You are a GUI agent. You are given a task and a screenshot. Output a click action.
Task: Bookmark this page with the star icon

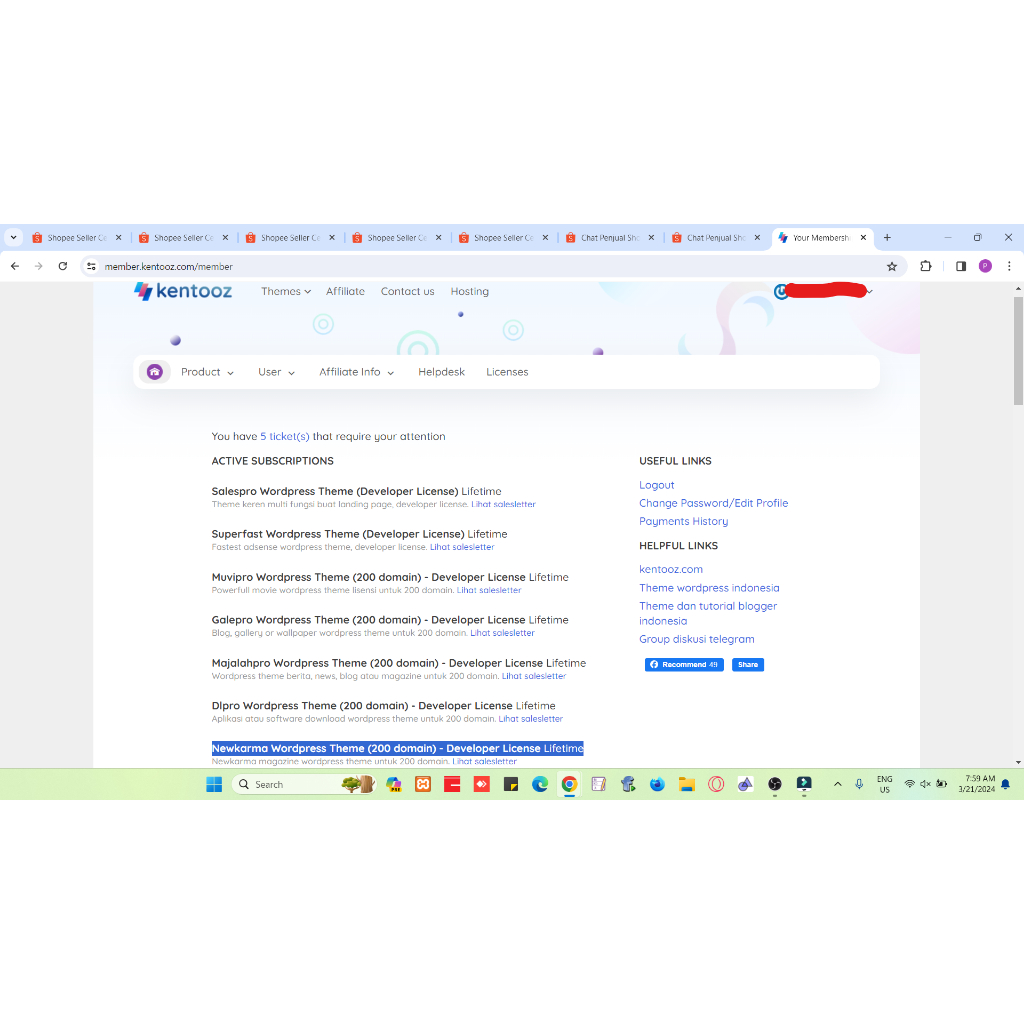pyautogui.click(x=891, y=266)
